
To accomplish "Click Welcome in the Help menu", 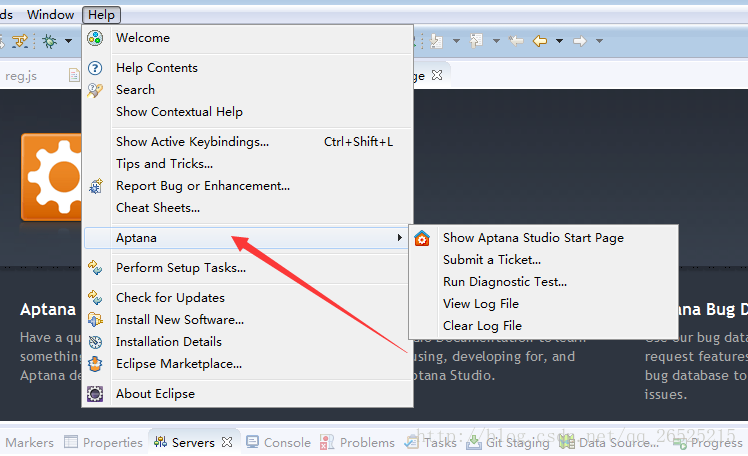I will click(x=247, y=38).
